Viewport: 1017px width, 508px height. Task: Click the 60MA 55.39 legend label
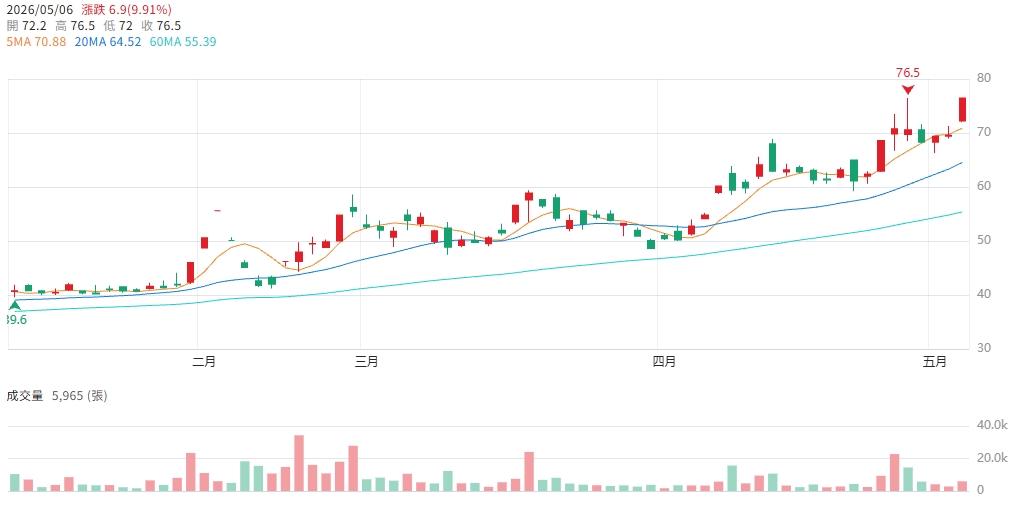183,42
